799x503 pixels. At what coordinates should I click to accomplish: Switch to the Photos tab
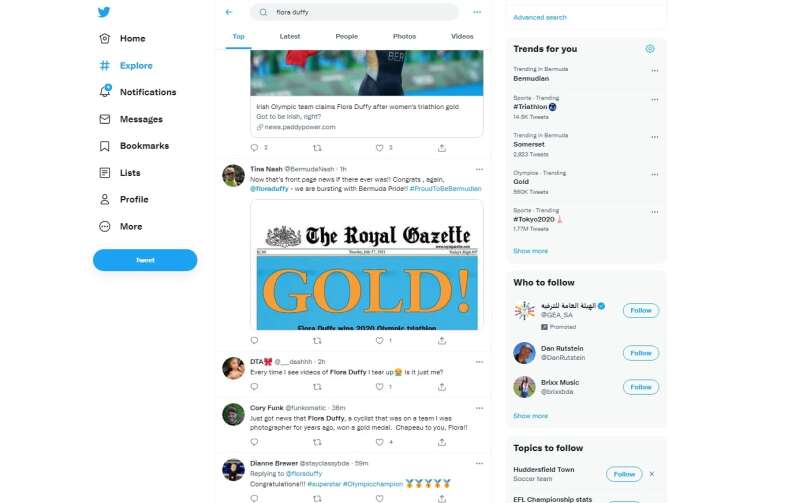point(404,36)
